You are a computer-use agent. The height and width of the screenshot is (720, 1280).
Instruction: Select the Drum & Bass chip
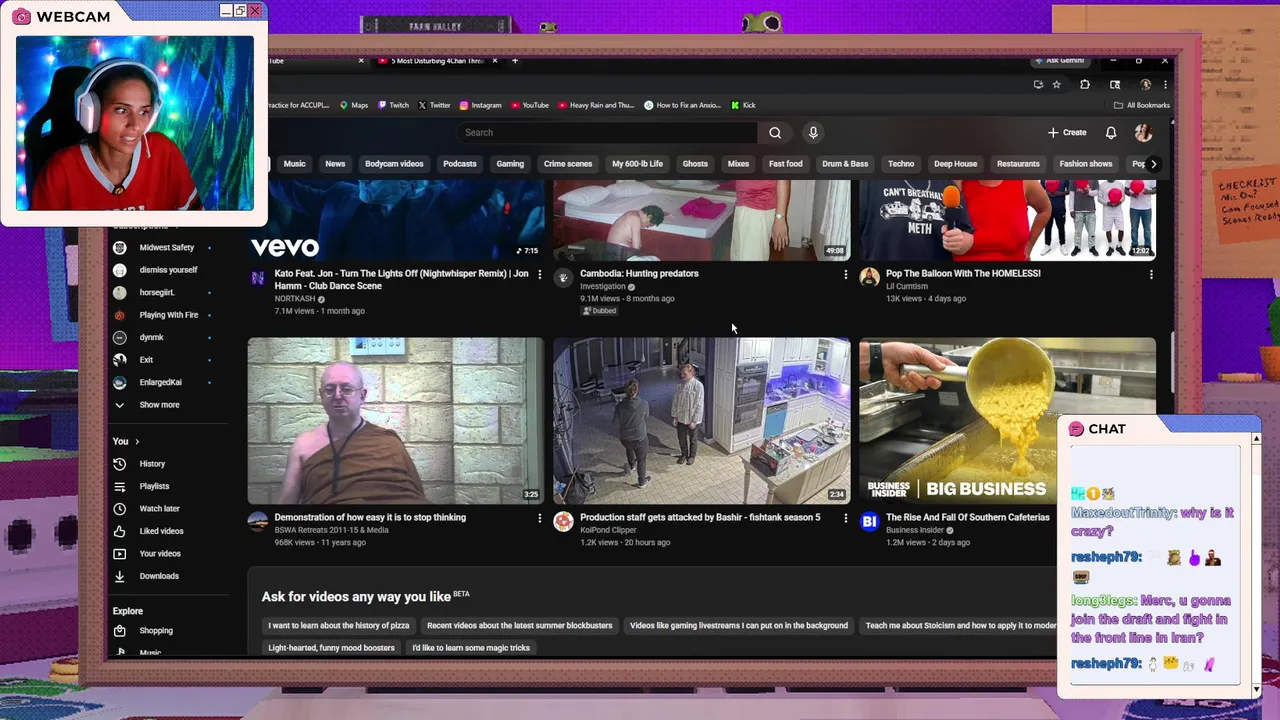(845, 164)
